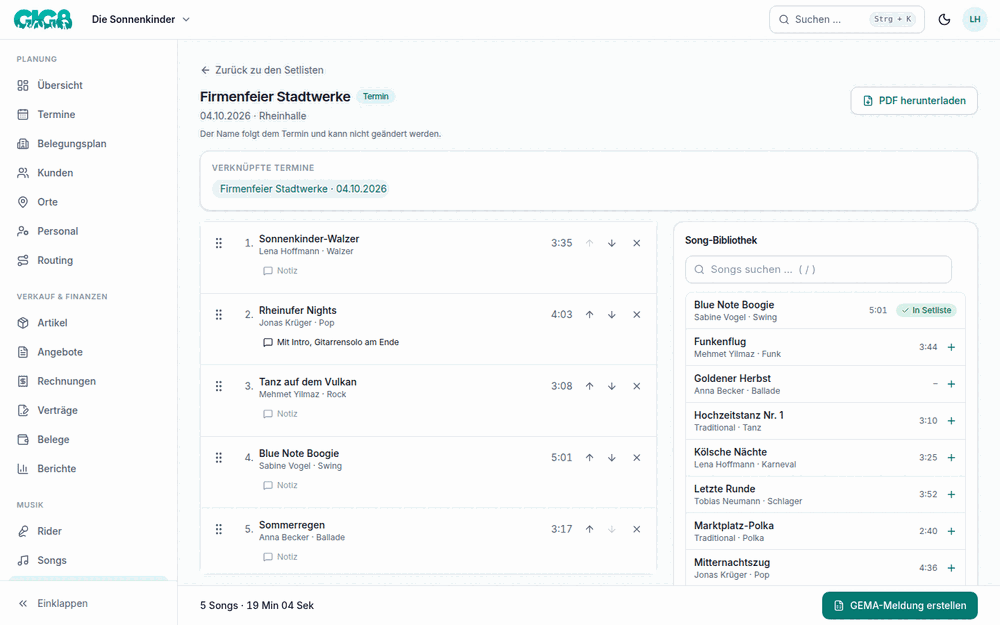Remove Tanz auf dem Vulkan

[x=636, y=386]
